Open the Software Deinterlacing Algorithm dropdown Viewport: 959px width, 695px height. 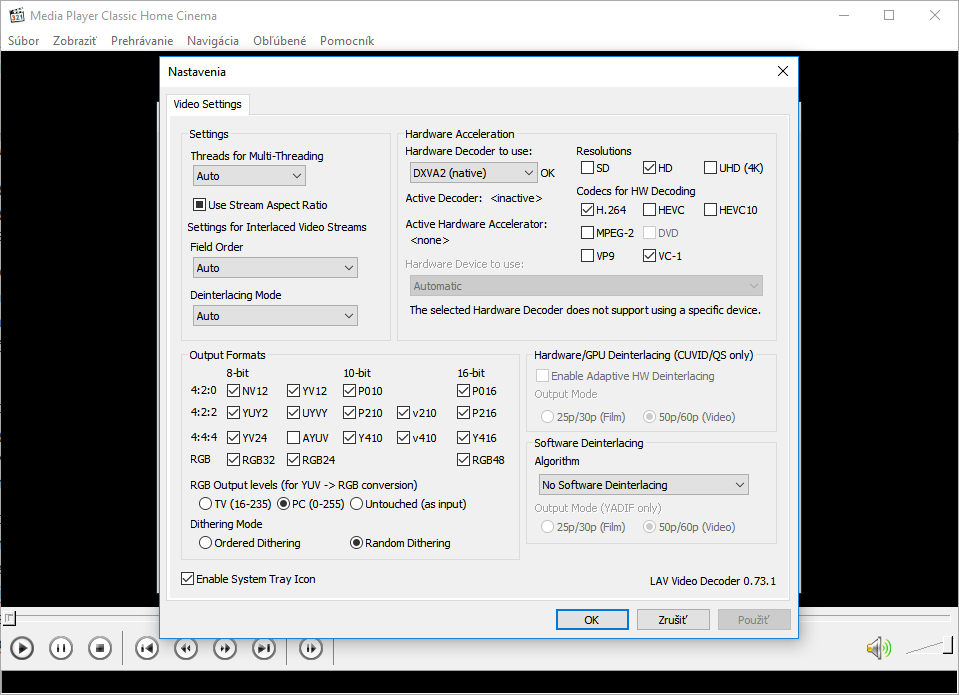pos(643,485)
